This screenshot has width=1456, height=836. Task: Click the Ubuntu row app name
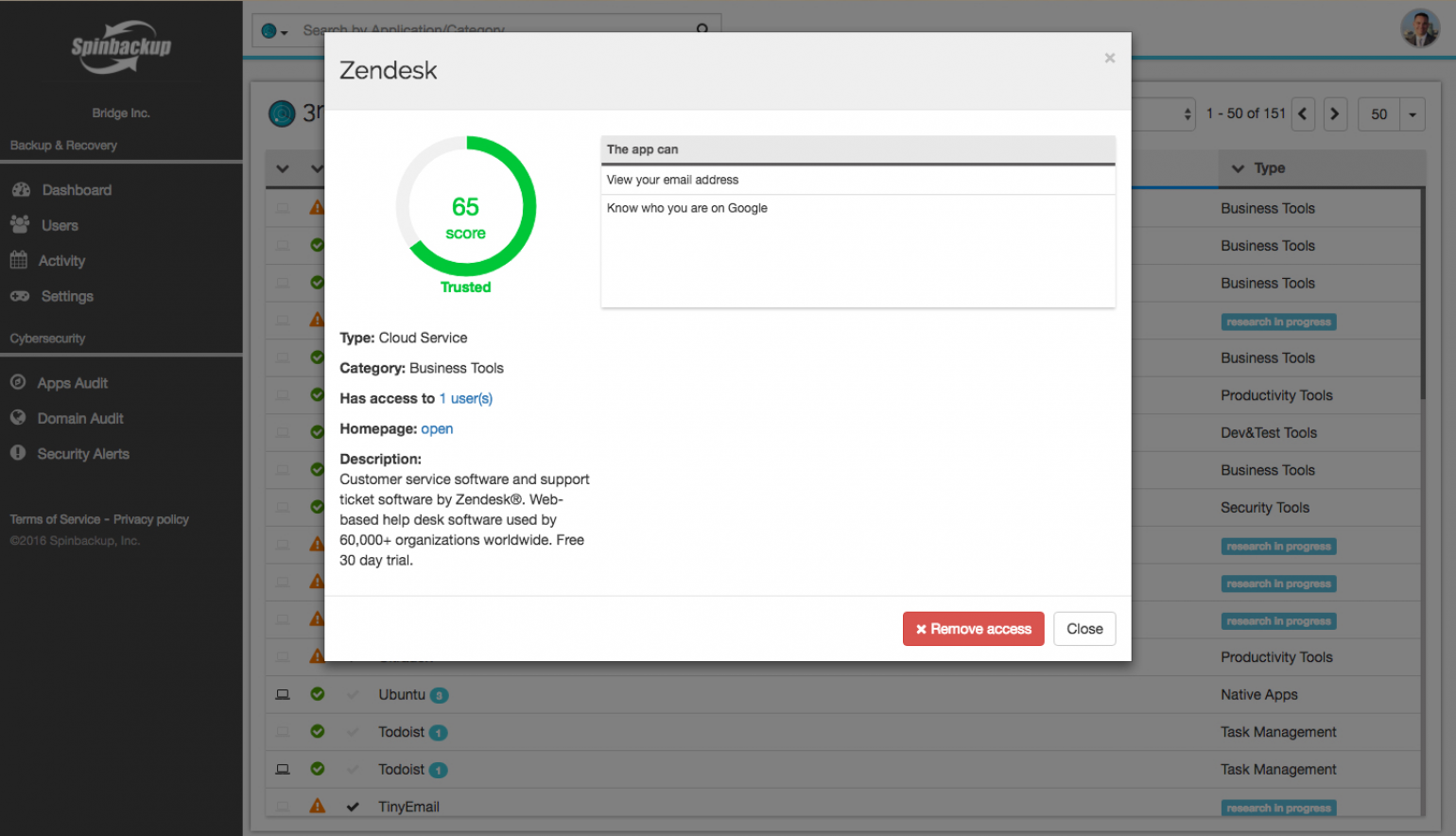402,694
